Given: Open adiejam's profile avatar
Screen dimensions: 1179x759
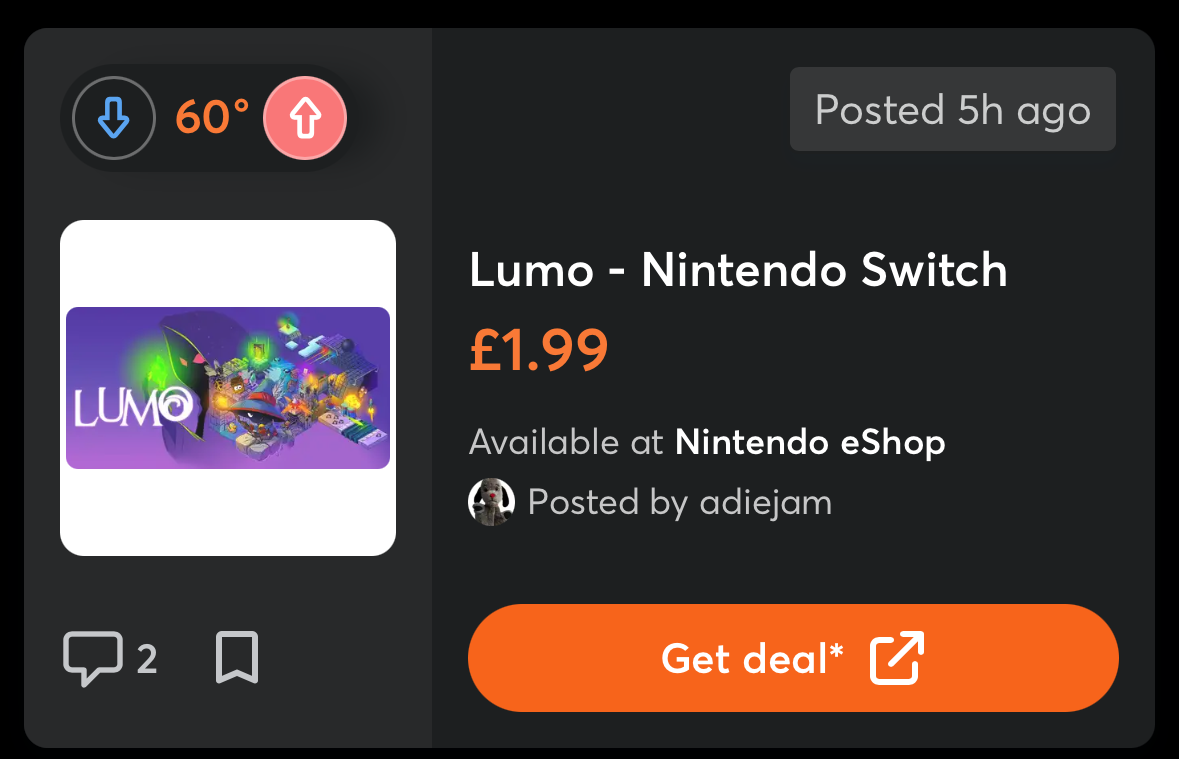Looking at the screenshot, I should 491,502.
